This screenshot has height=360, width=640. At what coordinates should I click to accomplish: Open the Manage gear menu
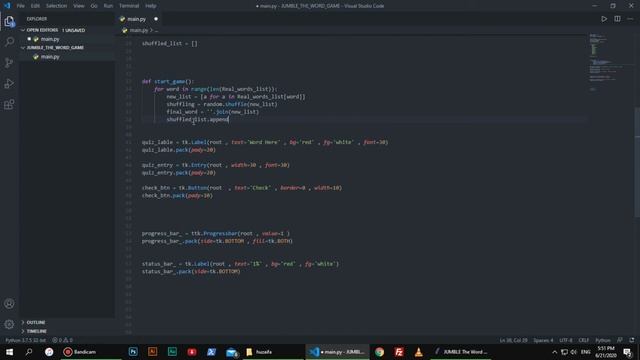click(x=9, y=324)
